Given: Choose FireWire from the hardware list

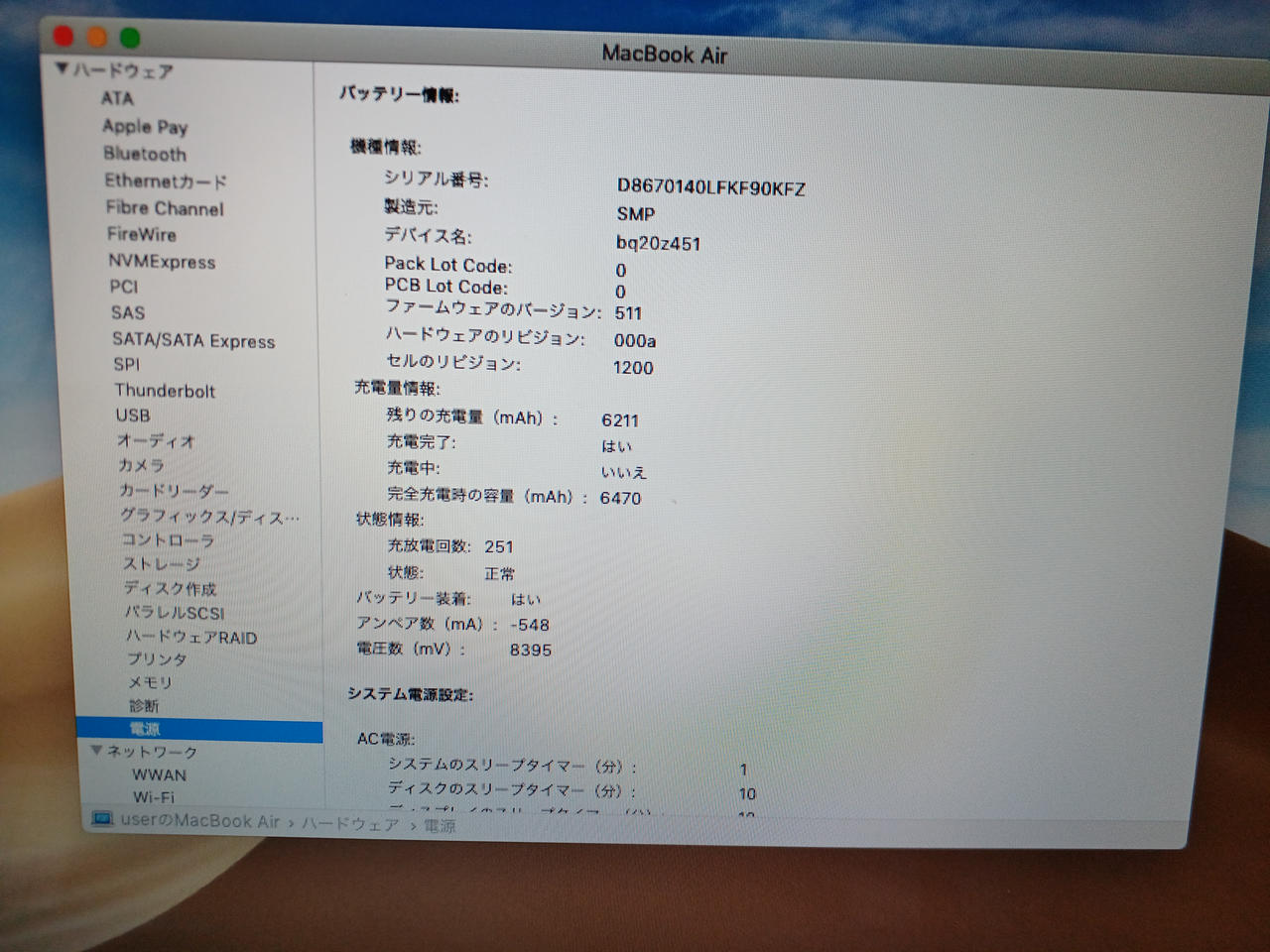Looking at the screenshot, I should coord(142,234).
